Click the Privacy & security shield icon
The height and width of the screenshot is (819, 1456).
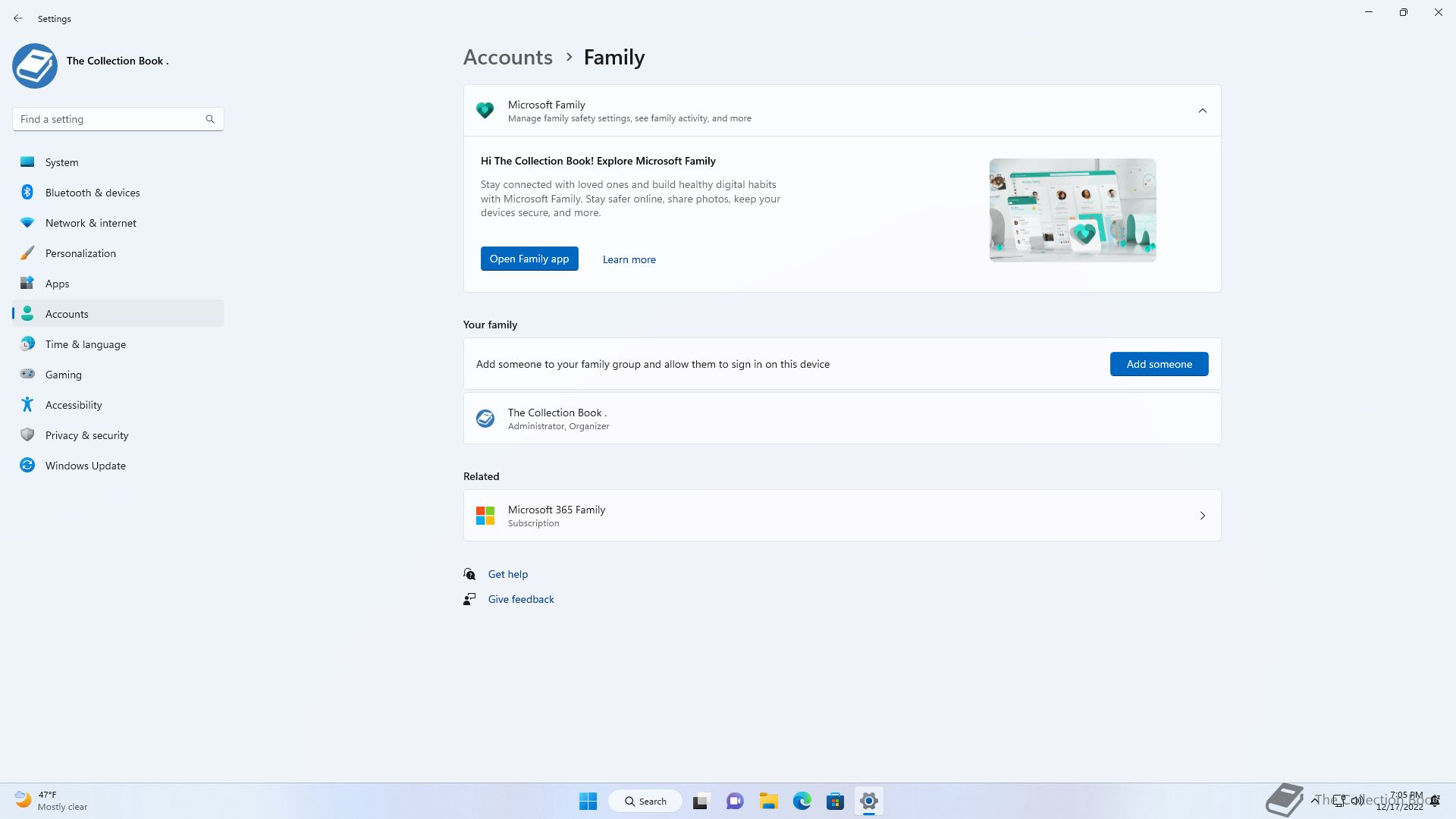pyautogui.click(x=27, y=435)
